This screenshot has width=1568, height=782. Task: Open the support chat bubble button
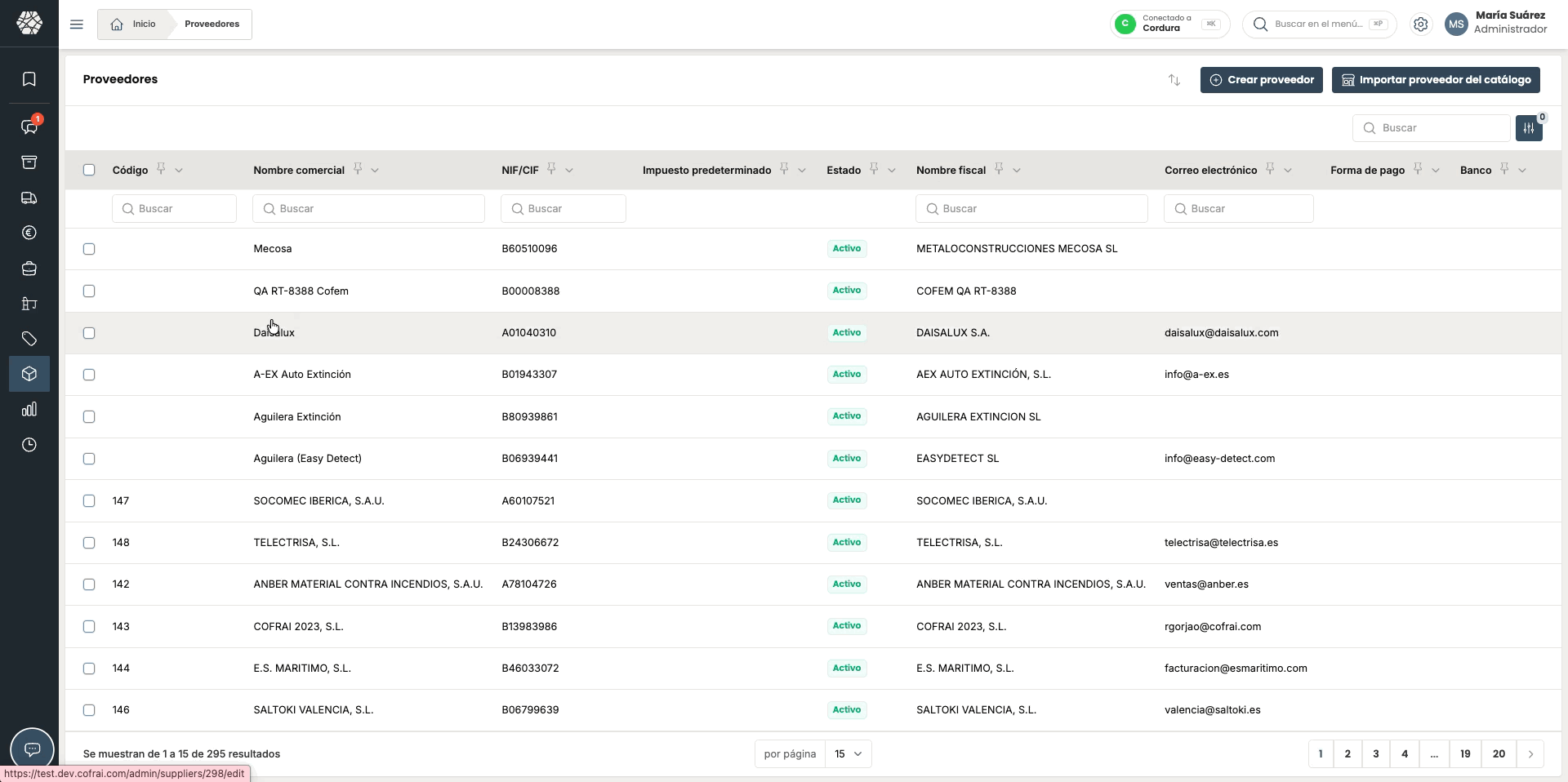coord(32,749)
